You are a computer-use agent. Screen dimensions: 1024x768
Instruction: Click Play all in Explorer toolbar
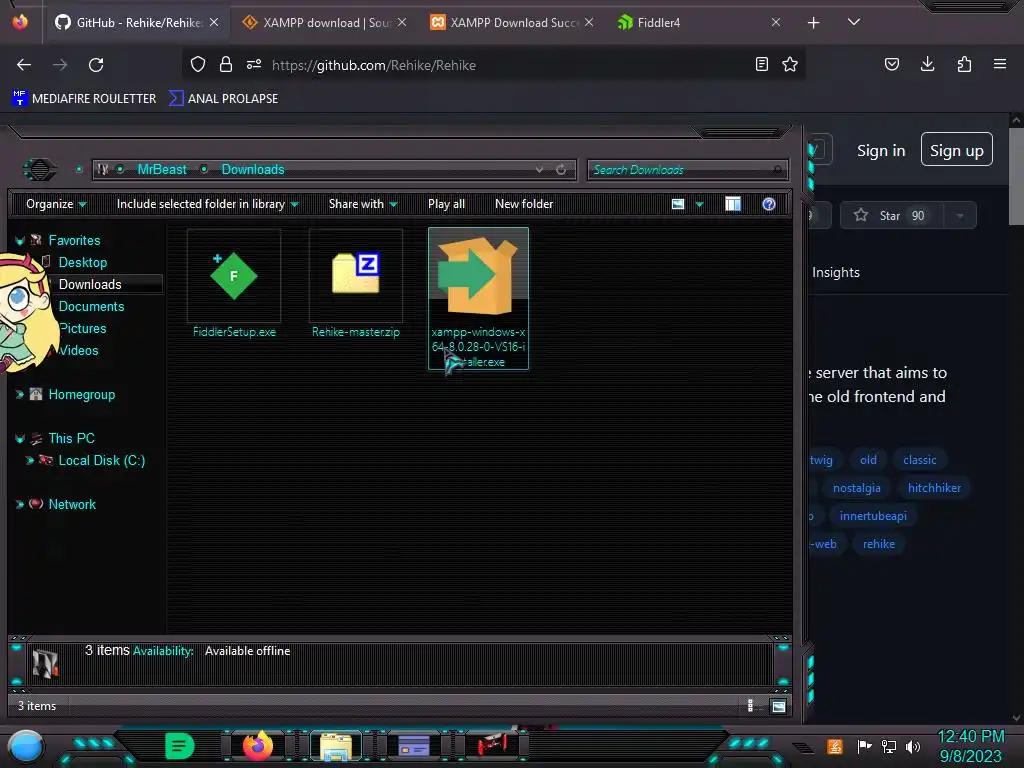click(x=447, y=204)
